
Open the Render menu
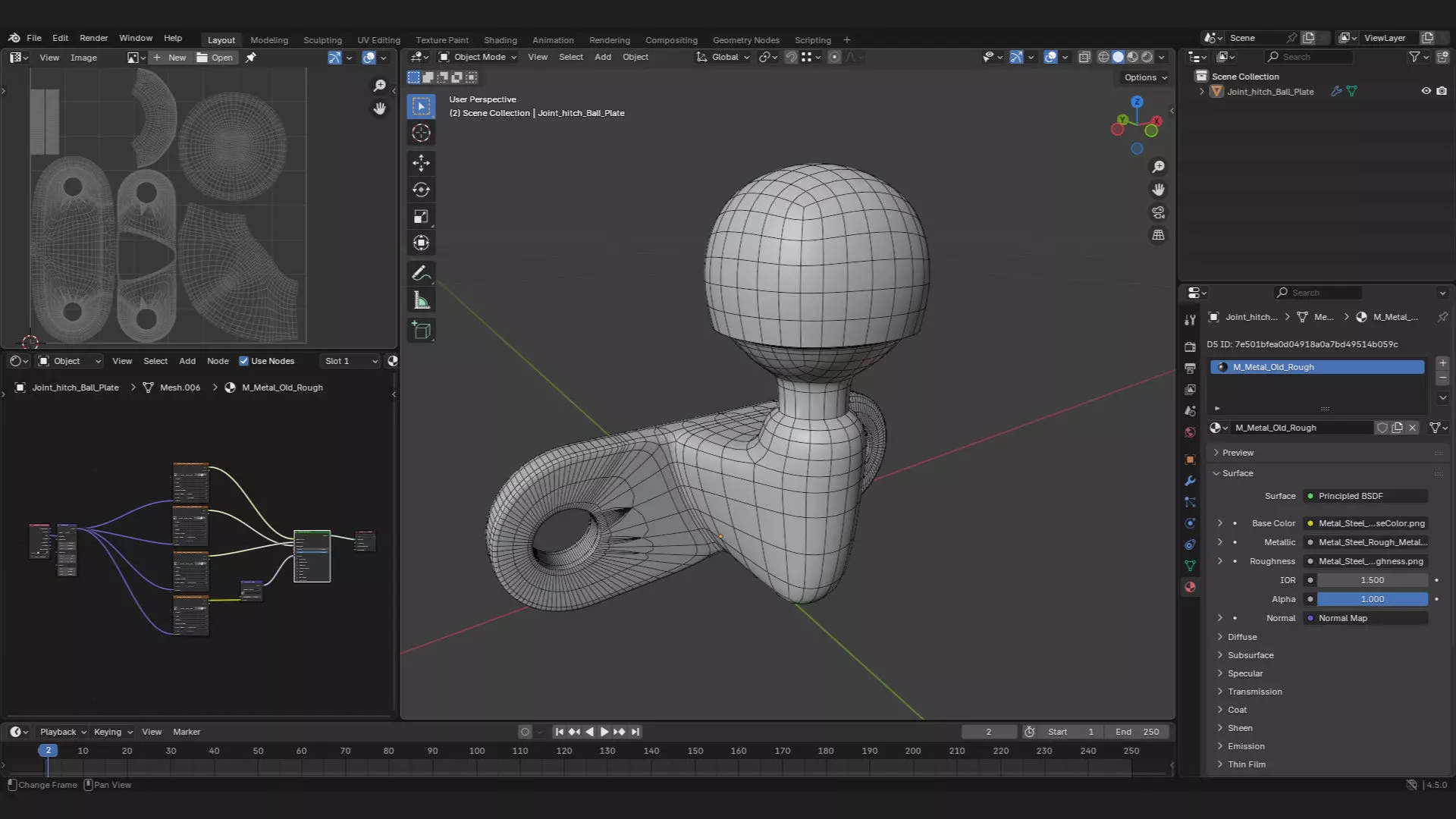[93, 38]
